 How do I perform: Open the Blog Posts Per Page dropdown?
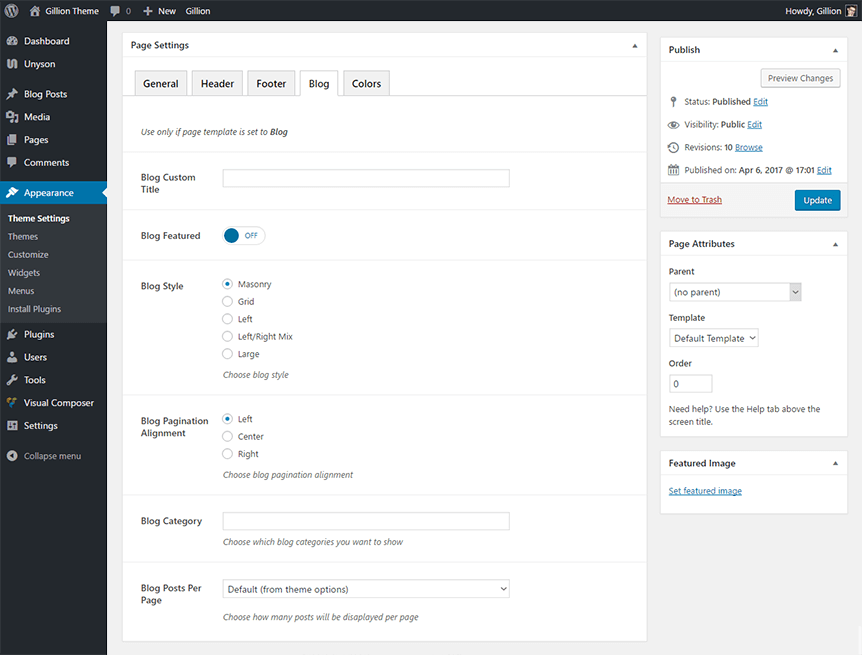point(366,590)
